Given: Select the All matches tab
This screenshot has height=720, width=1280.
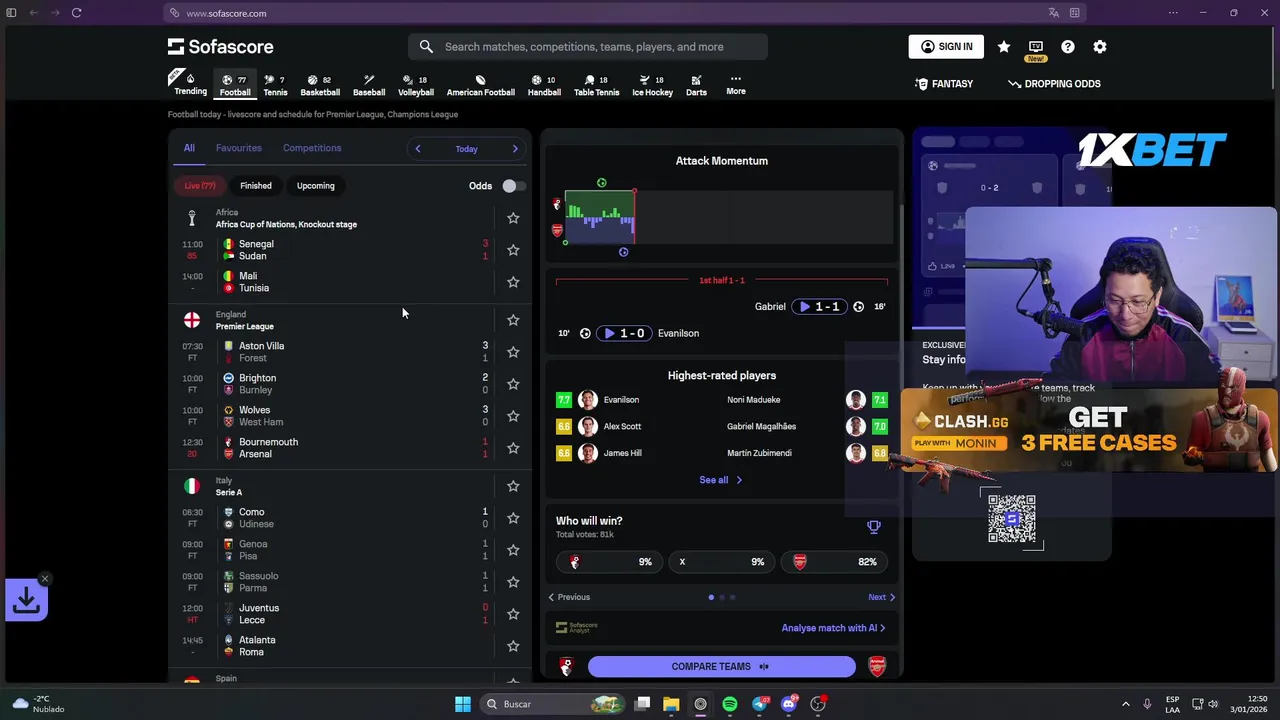Looking at the screenshot, I should [x=189, y=148].
